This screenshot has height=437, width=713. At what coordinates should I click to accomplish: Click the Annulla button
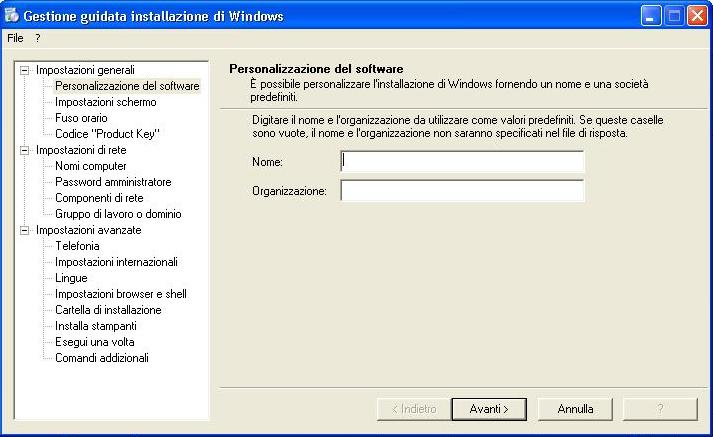[x=575, y=409]
